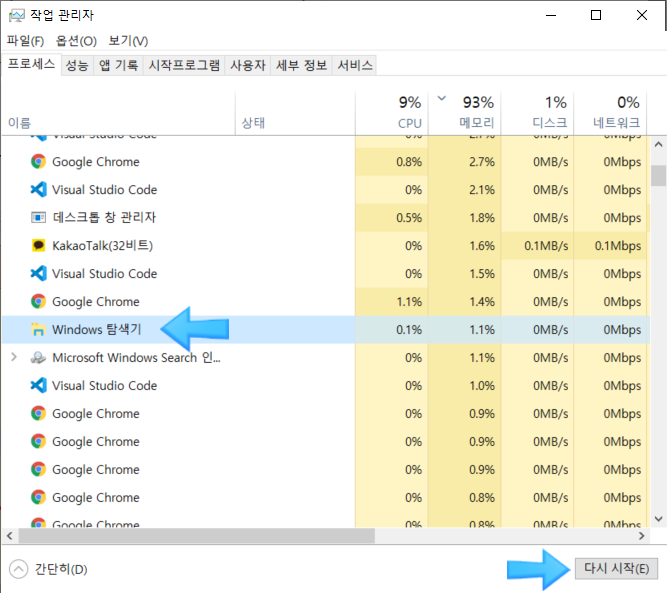This screenshot has width=667, height=593.
Task: Click the 0.1Mbps network value for KakaoTalk
Action: tap(618, 245)
